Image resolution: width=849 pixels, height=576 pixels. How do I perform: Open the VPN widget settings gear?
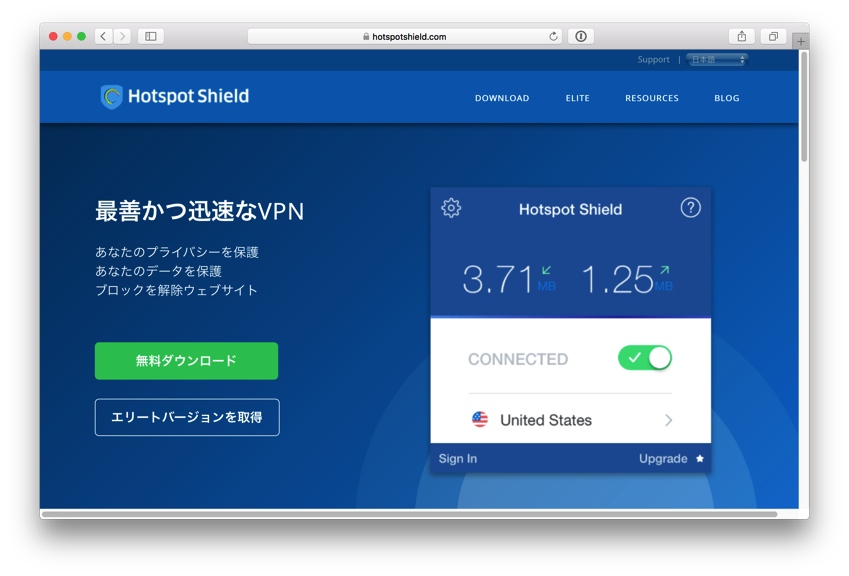(450, 208)
